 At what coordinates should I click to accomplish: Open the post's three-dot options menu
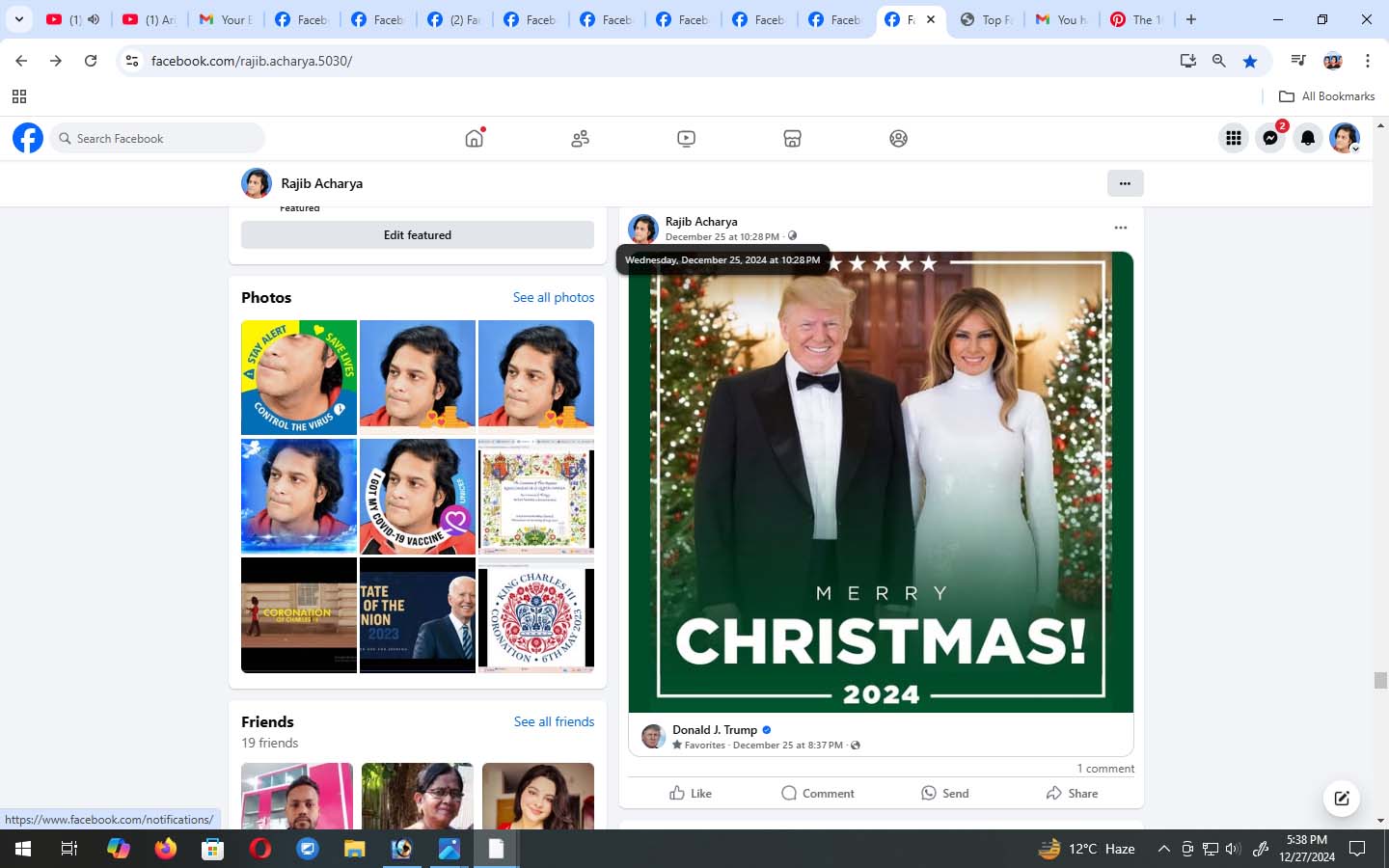pyautogui.click(x=1120, y=228)
